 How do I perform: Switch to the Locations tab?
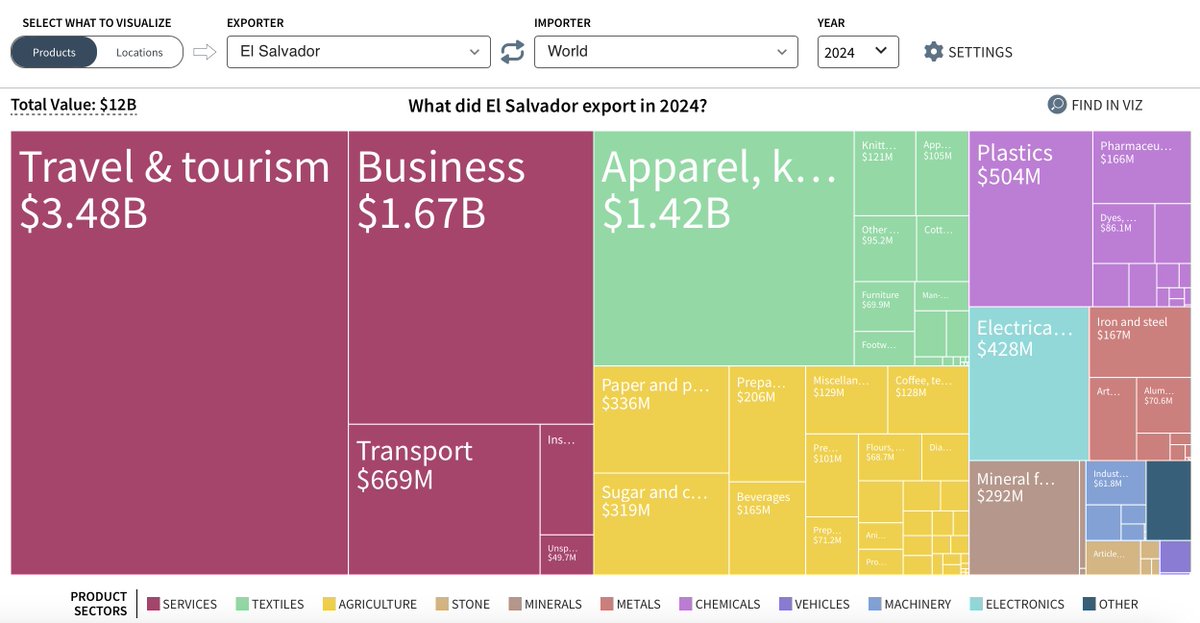pyautogui.click(x=139, y=52)
